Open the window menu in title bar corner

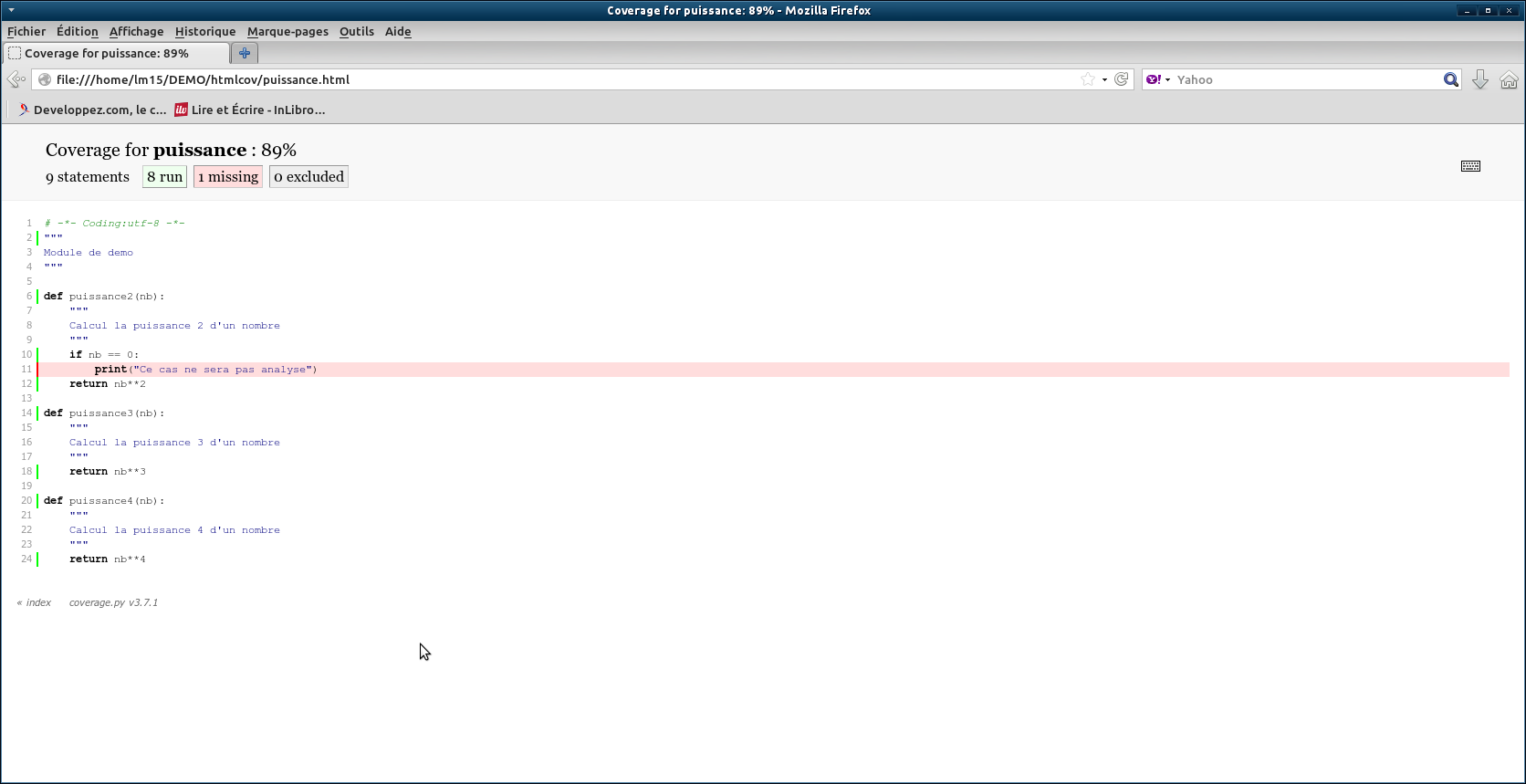(11, 10)
